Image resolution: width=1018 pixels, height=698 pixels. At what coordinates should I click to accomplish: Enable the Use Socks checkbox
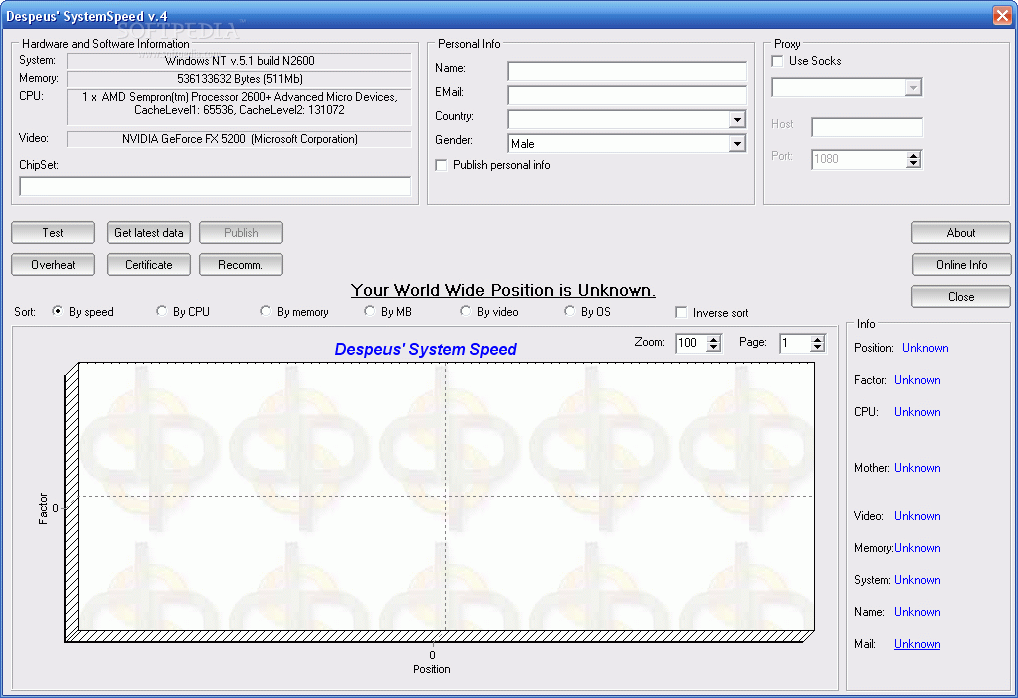pyautogui.click(x=777, y=61)
